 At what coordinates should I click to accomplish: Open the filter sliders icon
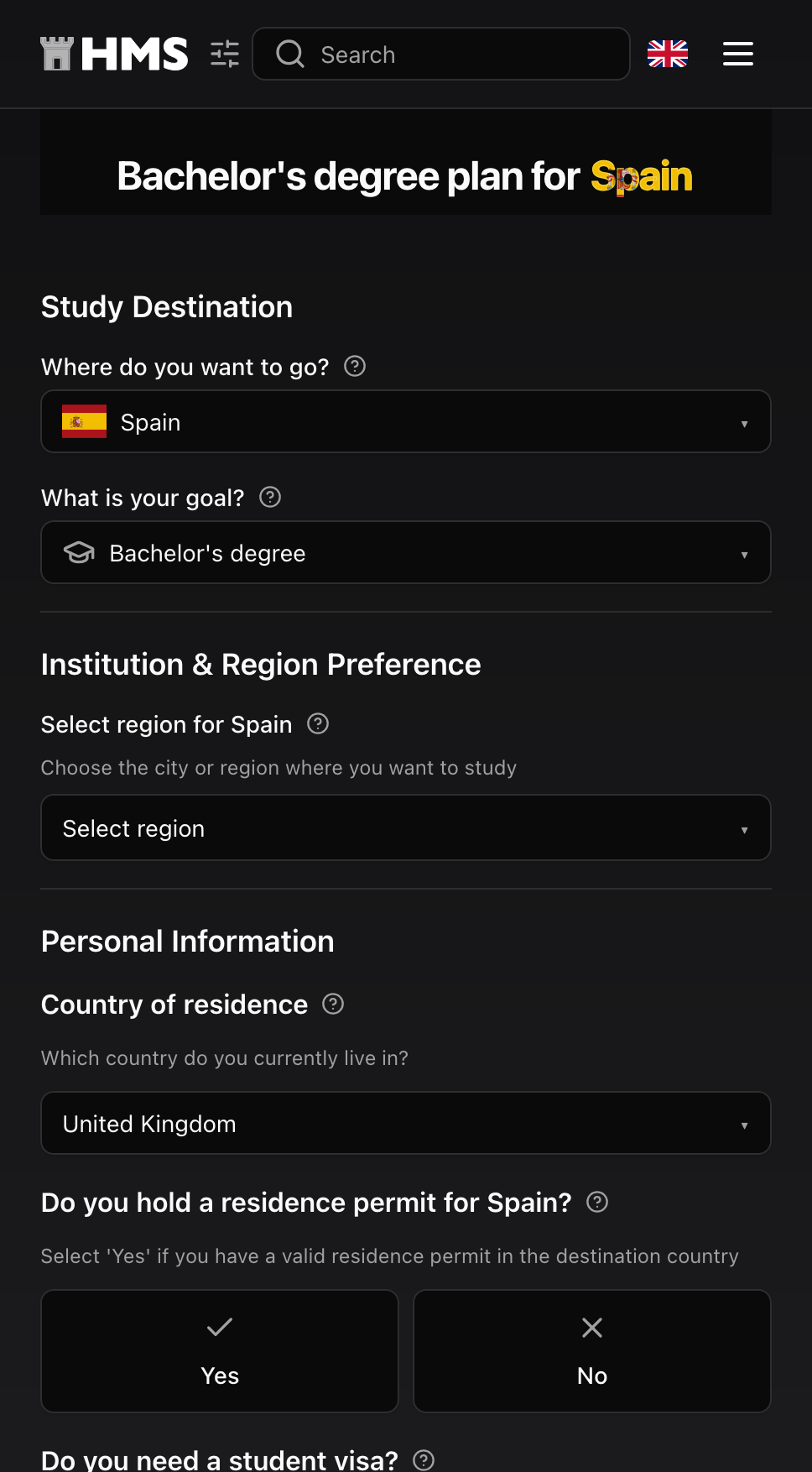pos(225,54)
